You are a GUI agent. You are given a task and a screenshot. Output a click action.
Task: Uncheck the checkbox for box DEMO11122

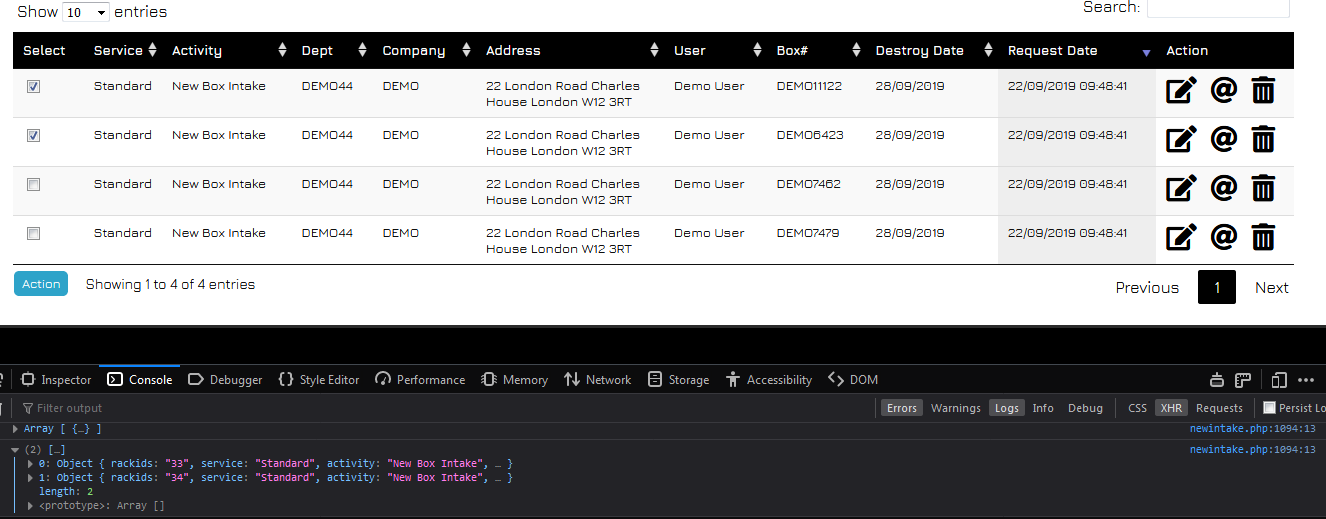(x=33, y=87)
